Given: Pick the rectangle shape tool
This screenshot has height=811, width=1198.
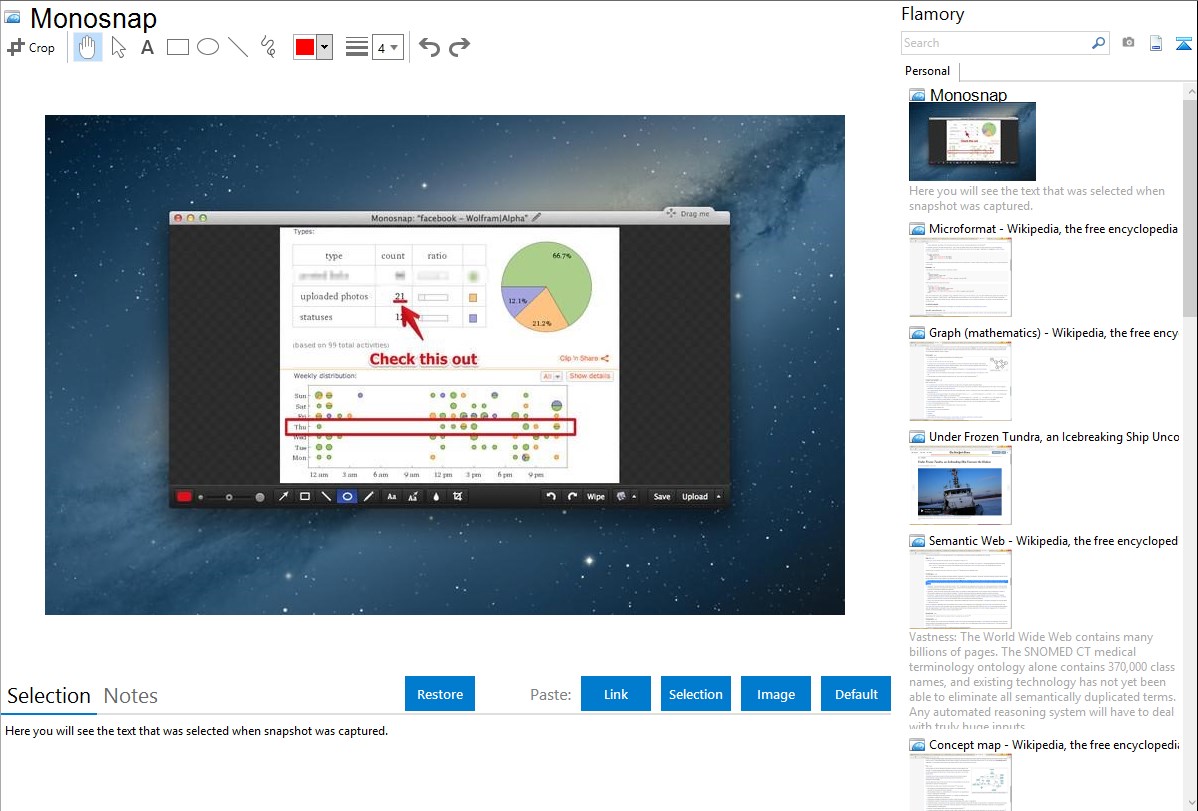Looking at the screenshot, I should [177, 47].
